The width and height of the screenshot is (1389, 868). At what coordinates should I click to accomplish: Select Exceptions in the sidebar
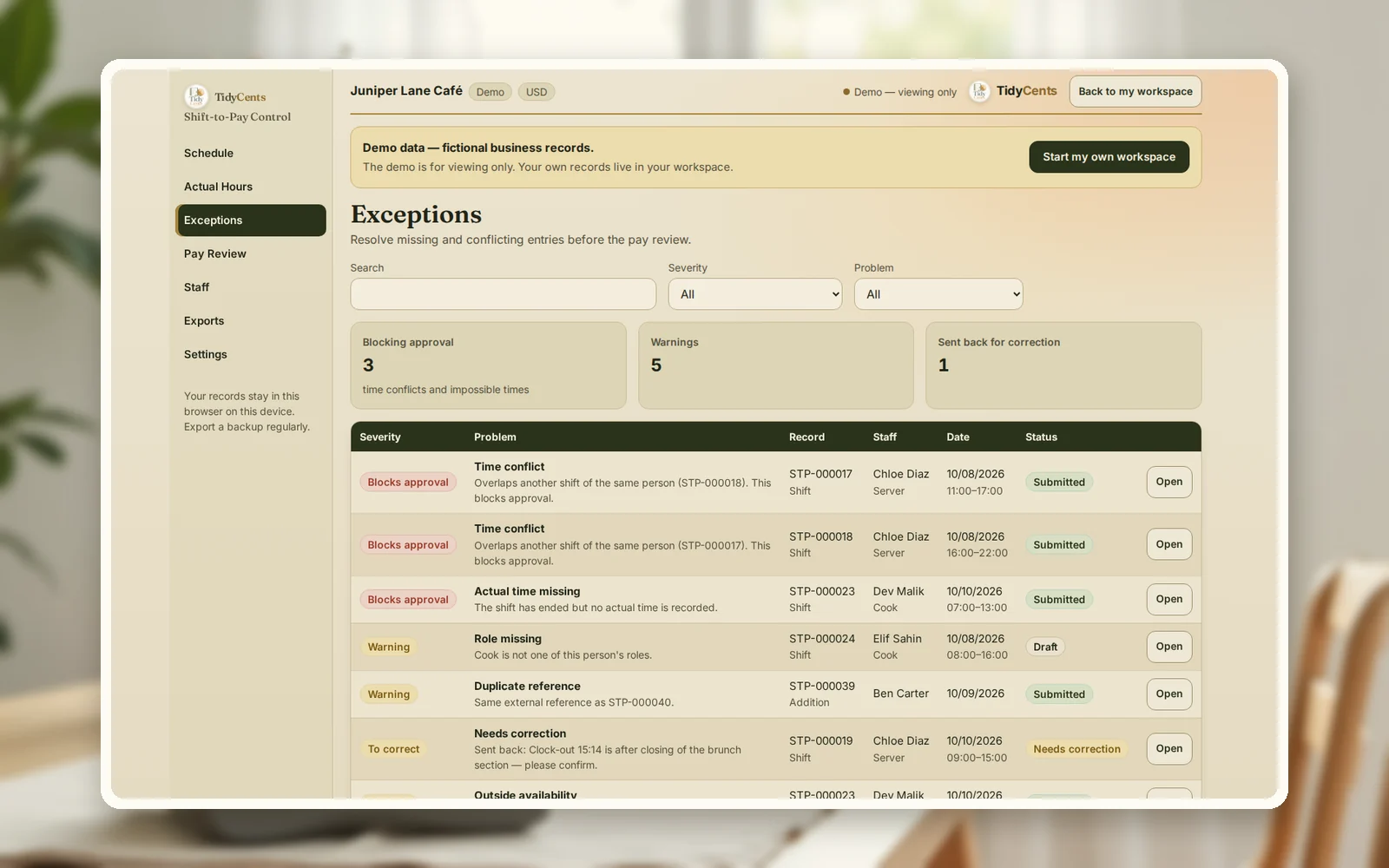tap(250, 220)
